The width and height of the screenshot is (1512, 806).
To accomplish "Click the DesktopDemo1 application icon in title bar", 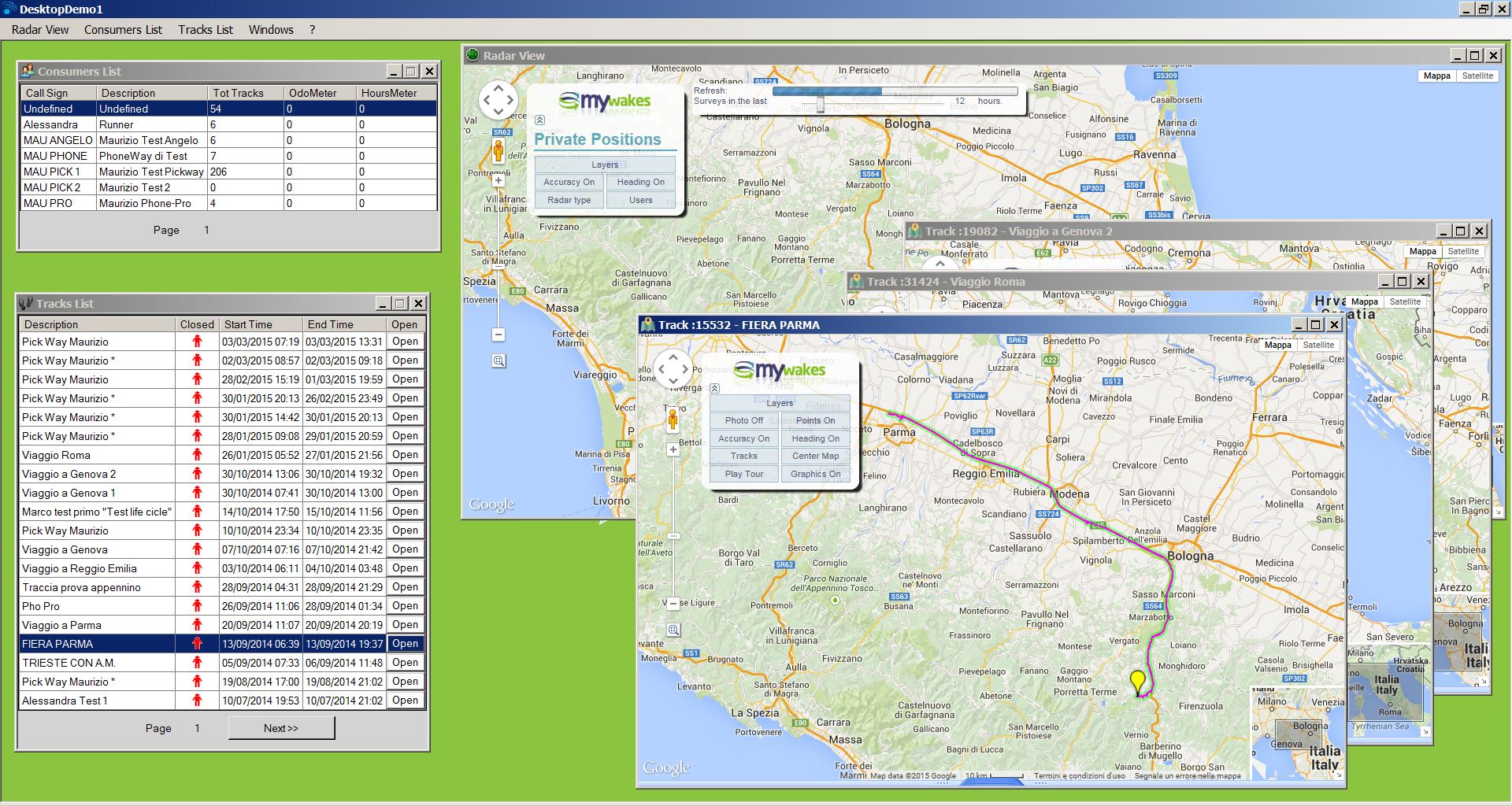I will click(9, 9).
